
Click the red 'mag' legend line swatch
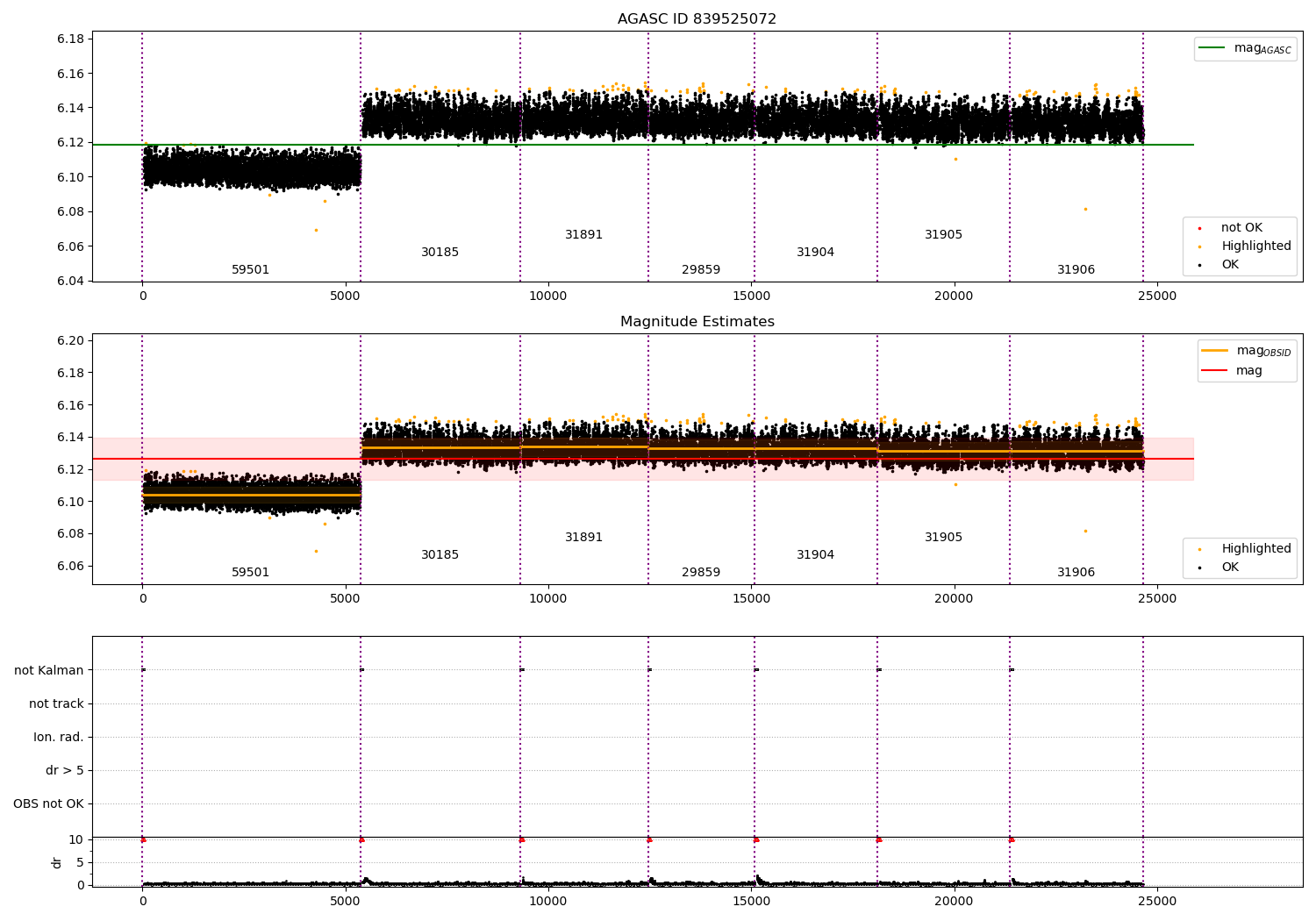(x=1214, y=370)
